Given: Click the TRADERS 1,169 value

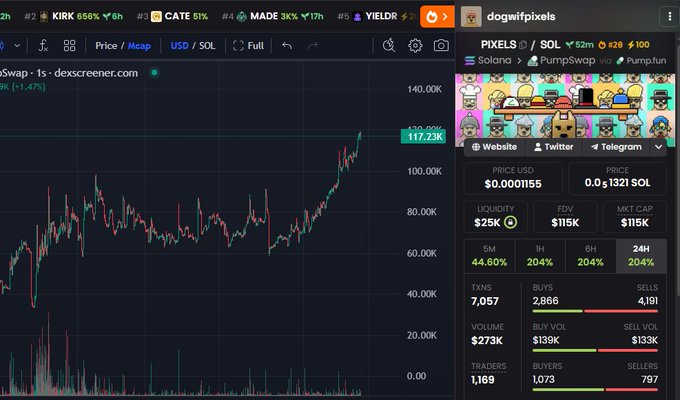Looking at the screenshot, I should [x=483, y=380].
